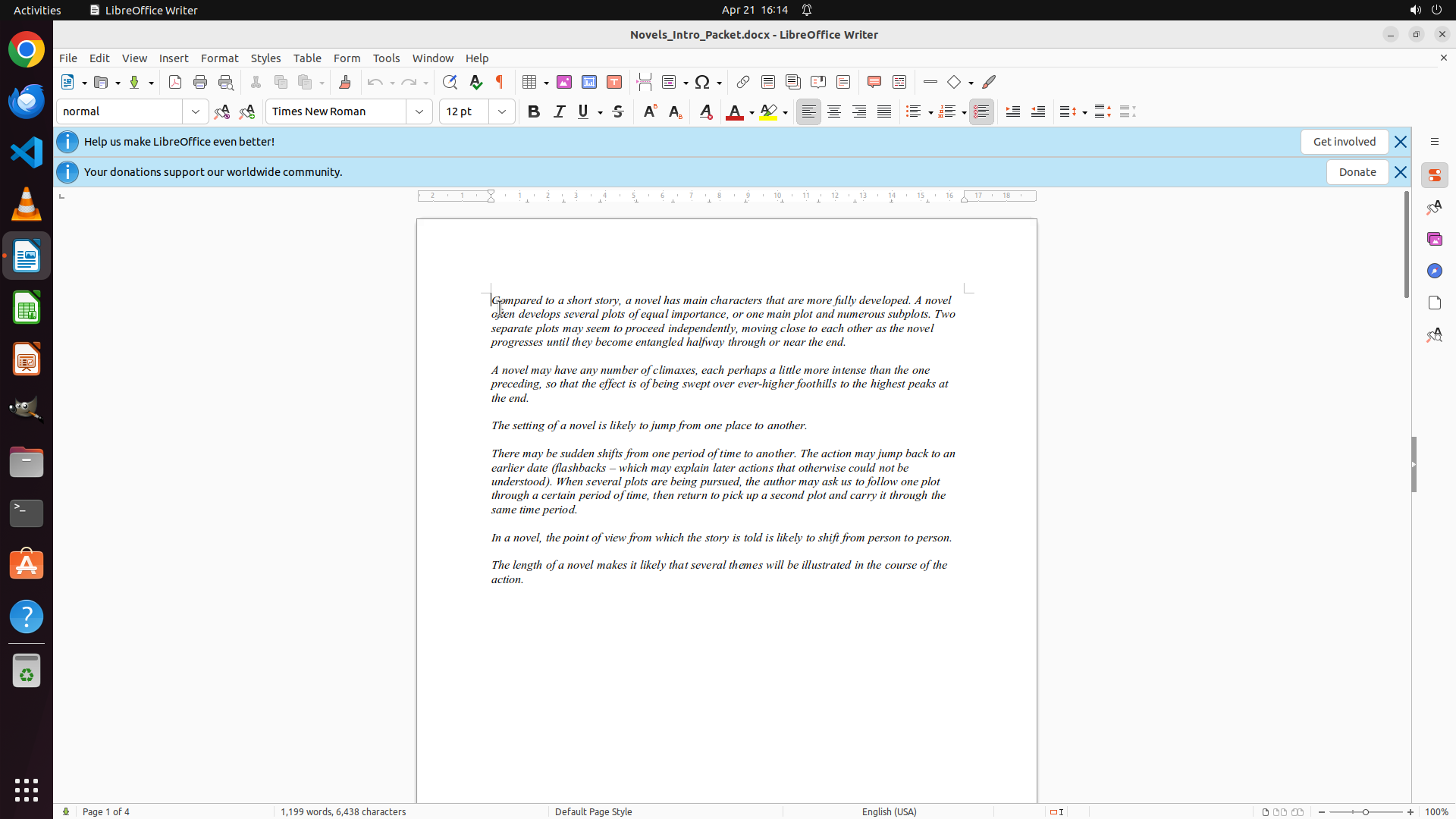The width and height of the screenshot is (1456, 819).
Task: Open Navigator from the sidebar
Action: (1434, 271)
